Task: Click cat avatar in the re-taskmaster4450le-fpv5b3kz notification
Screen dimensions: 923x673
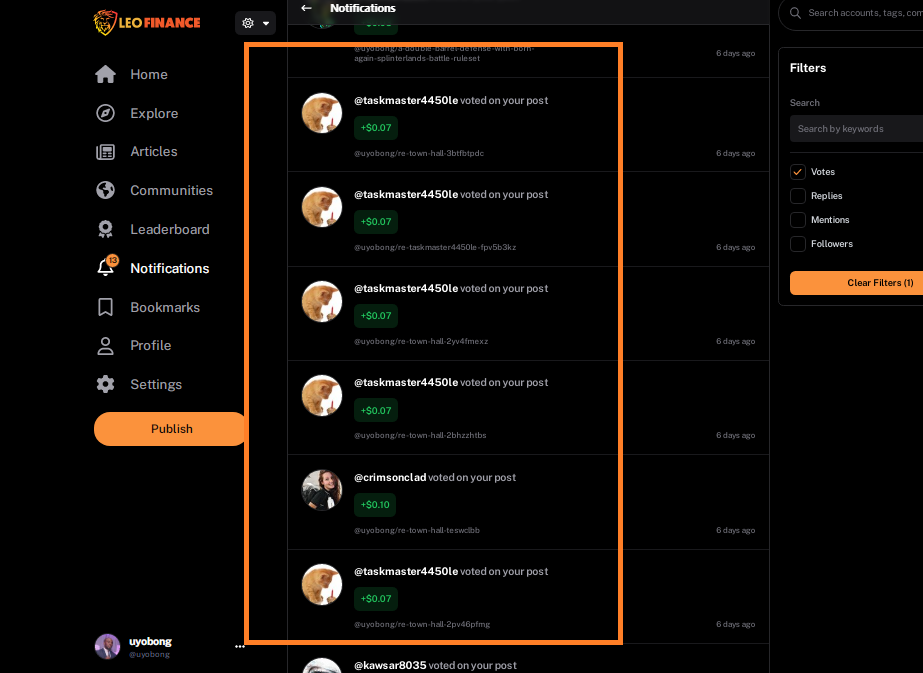Action: click(x=322, y=207)
